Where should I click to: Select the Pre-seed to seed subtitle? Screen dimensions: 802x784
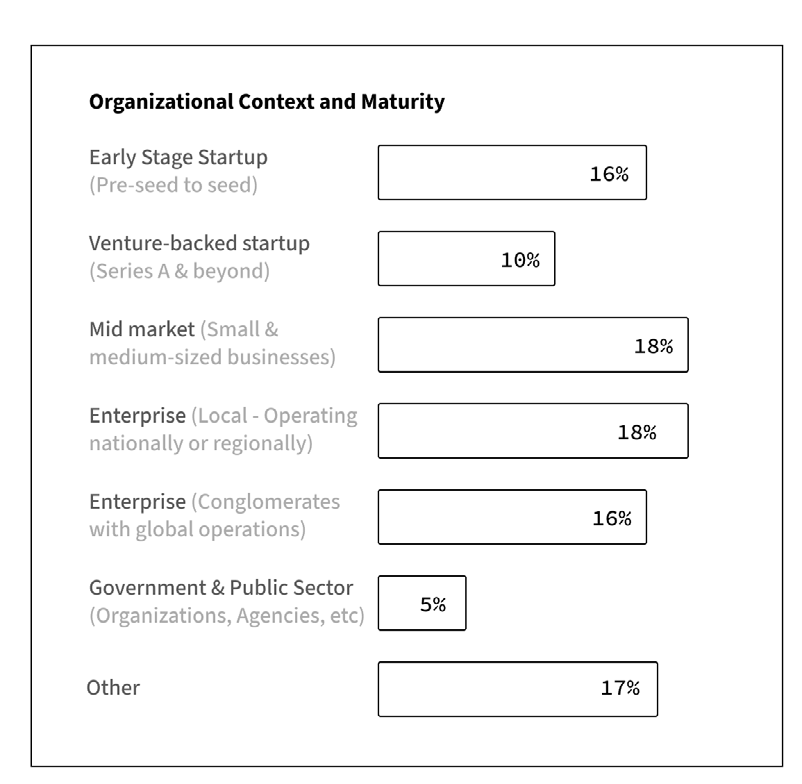click(173, 185)
